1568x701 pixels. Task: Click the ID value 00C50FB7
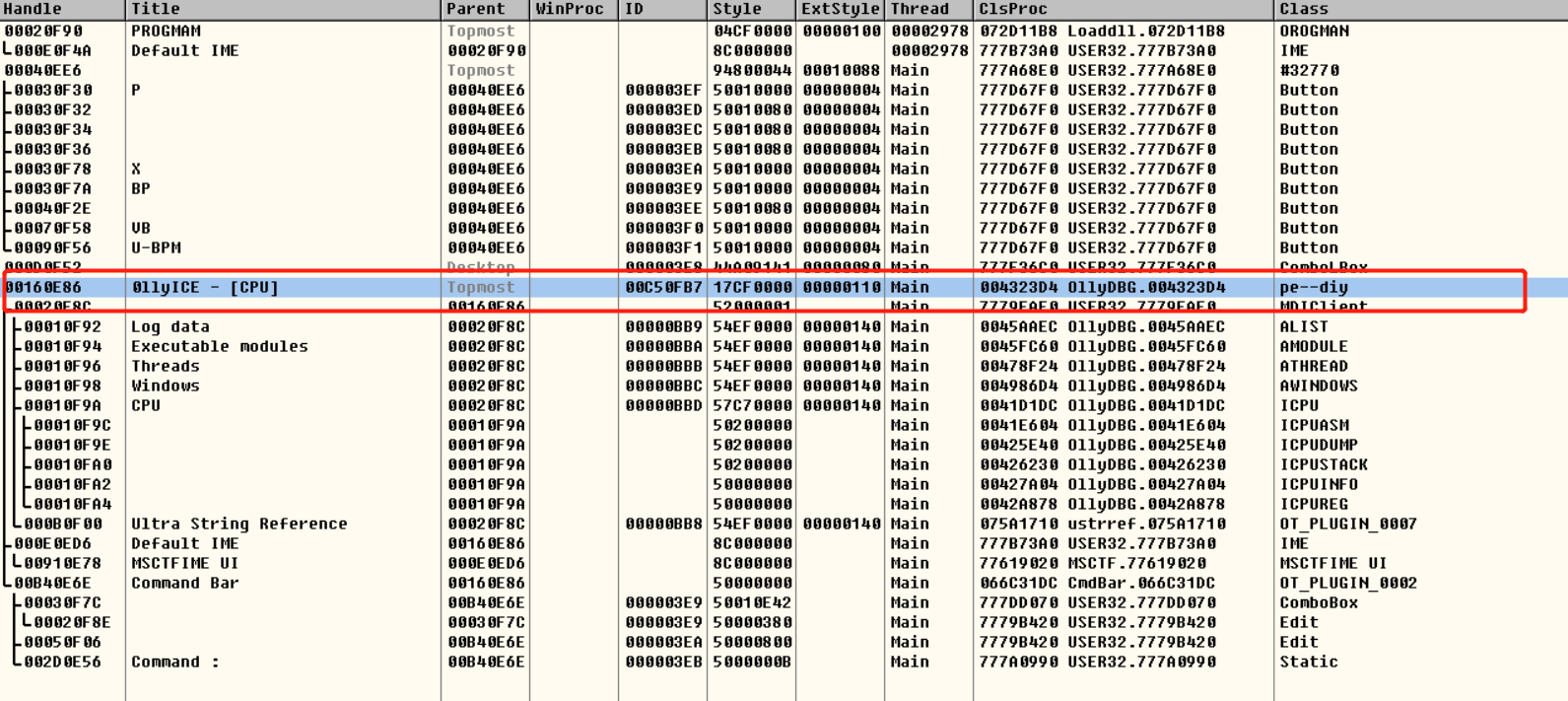664,287
